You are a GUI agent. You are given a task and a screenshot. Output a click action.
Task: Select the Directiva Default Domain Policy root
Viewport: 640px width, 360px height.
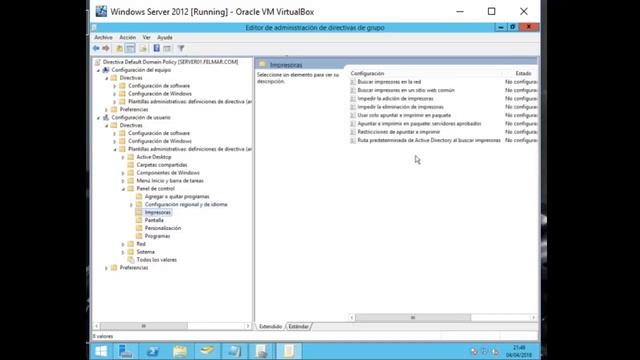coord(170,62)
